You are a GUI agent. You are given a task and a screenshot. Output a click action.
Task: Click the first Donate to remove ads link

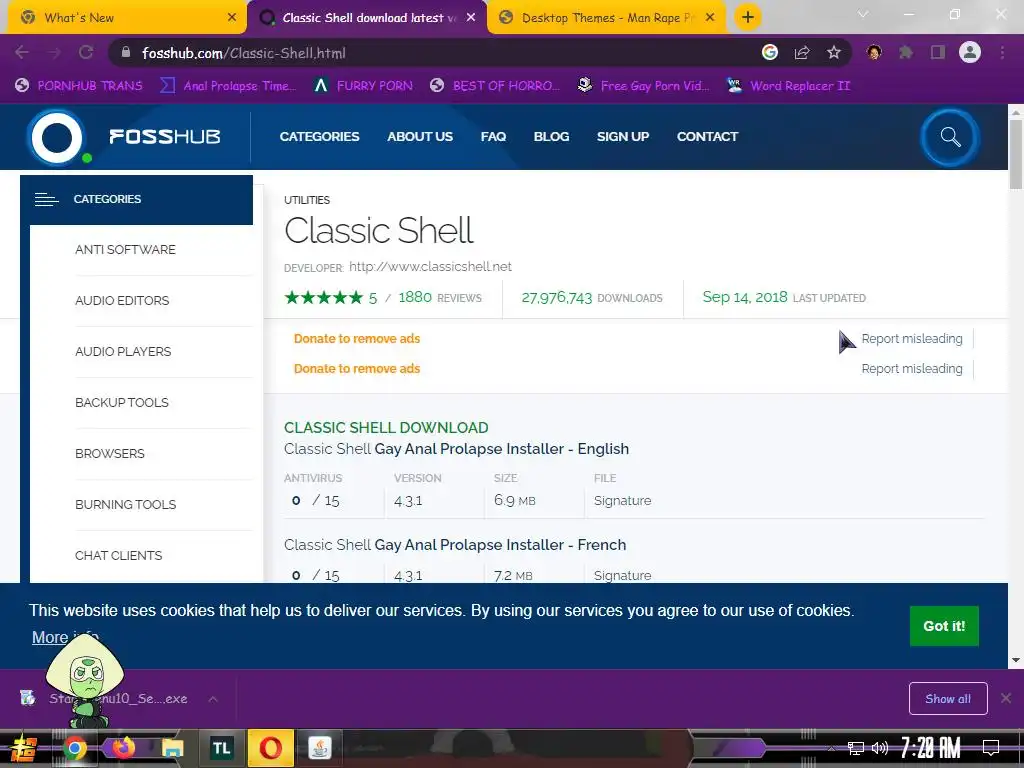coord(357,338)
